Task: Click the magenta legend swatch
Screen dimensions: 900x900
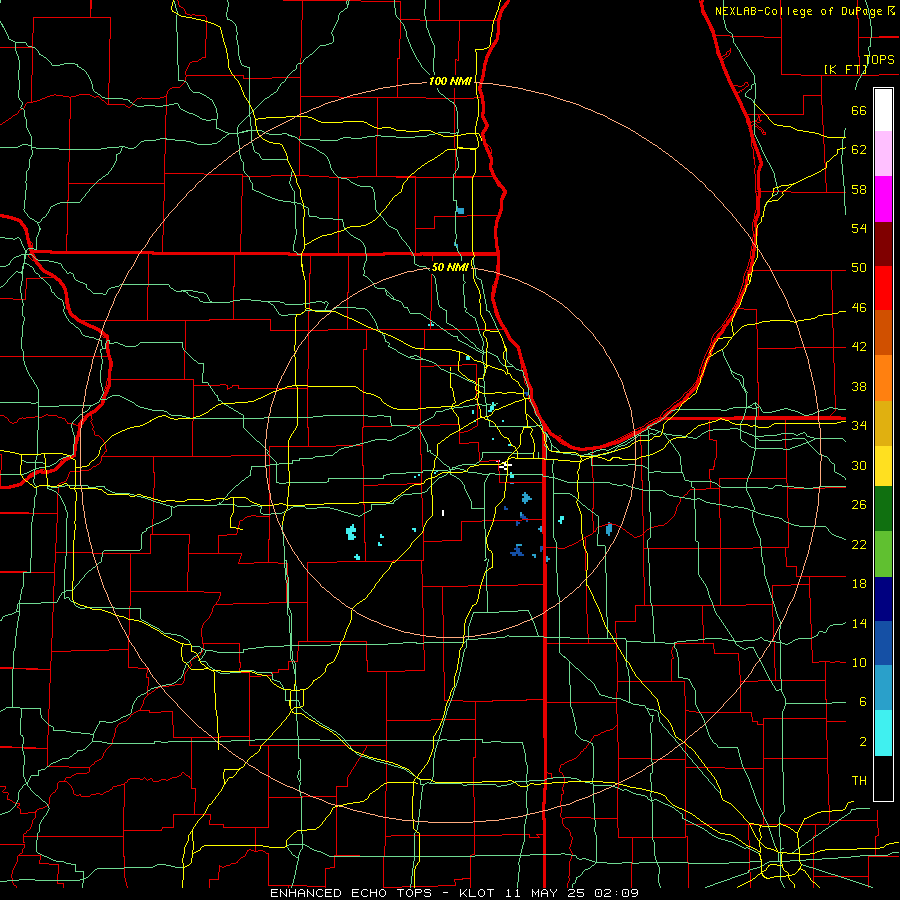Action: click(x=883, y=199)
